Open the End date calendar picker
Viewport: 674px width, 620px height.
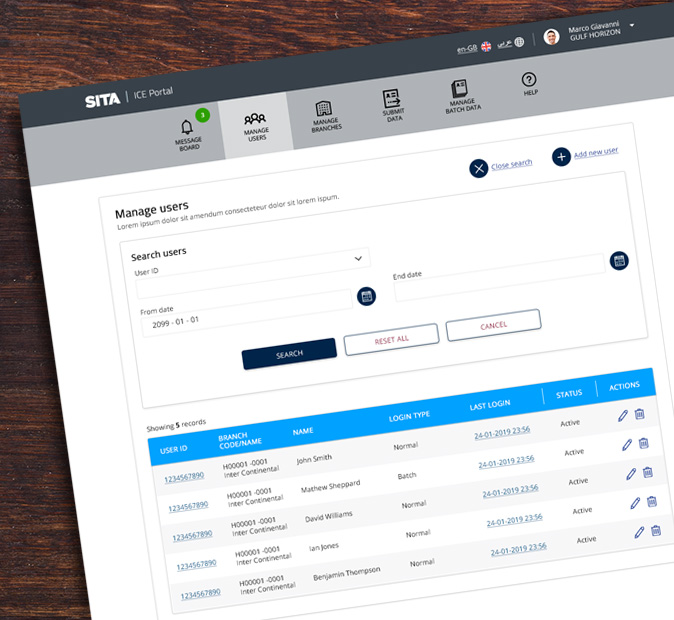(619, 261)
